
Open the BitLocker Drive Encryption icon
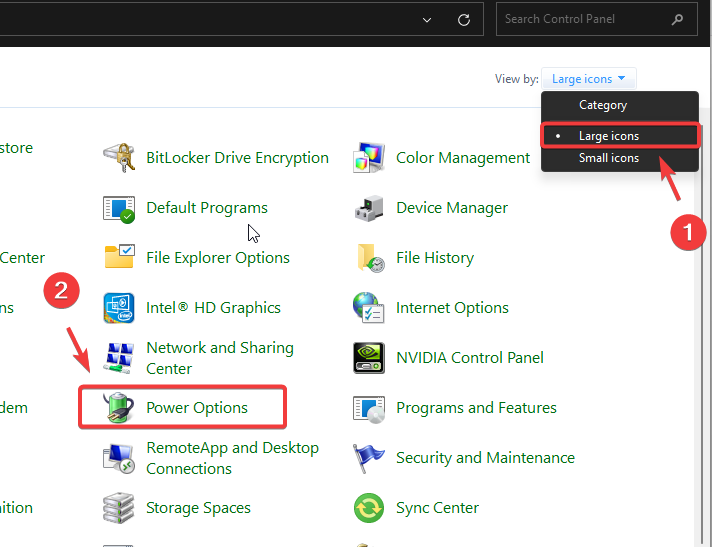[119, 158]
